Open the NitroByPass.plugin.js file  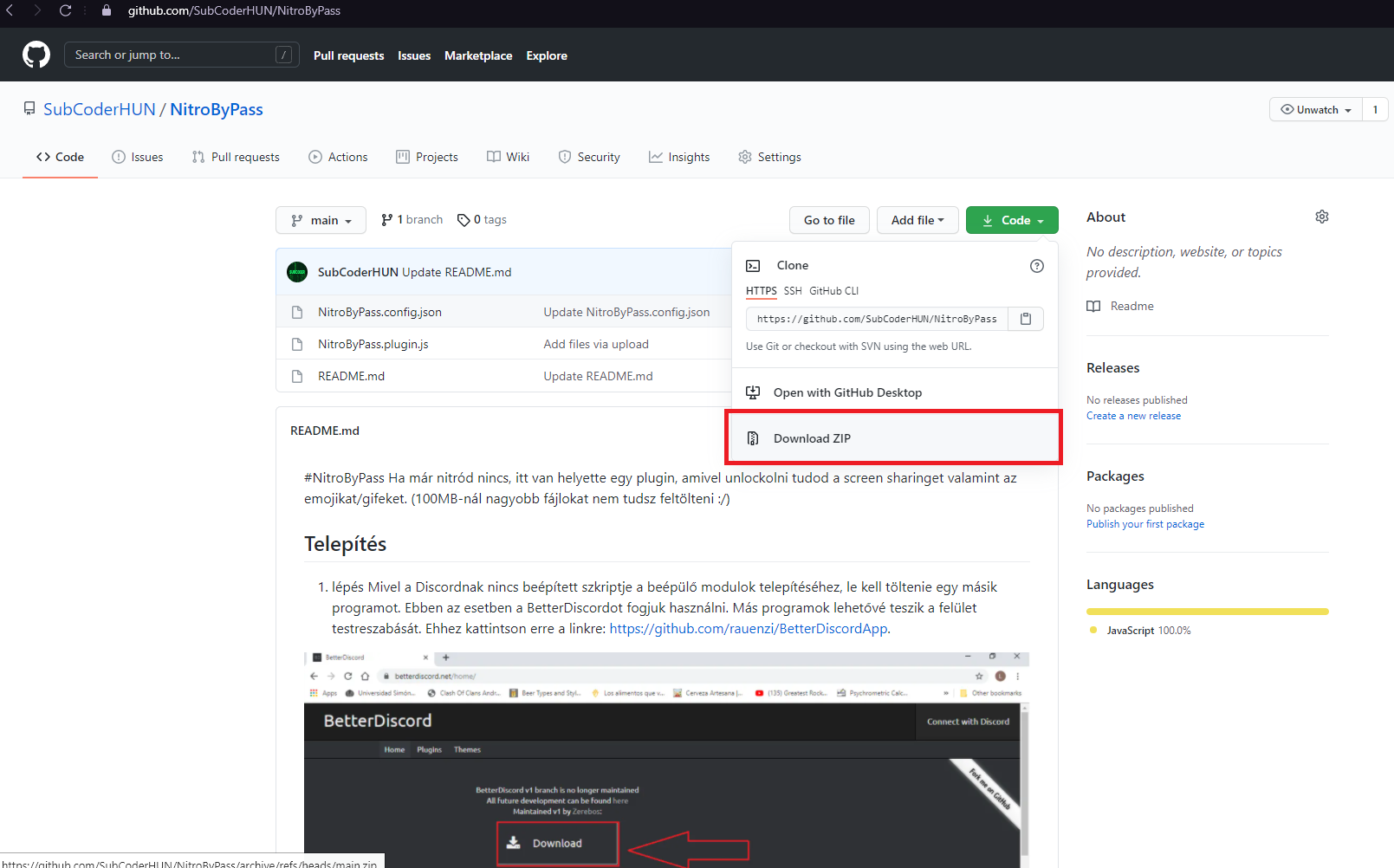(373, 344)
